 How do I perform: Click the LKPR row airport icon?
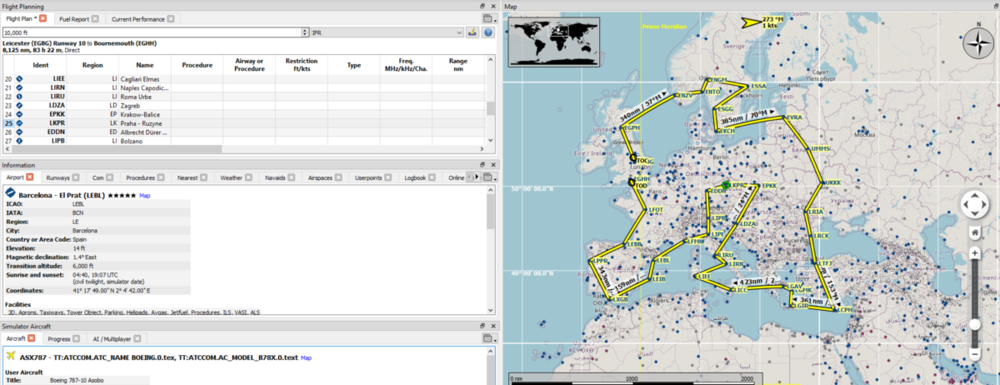(19, 123)
